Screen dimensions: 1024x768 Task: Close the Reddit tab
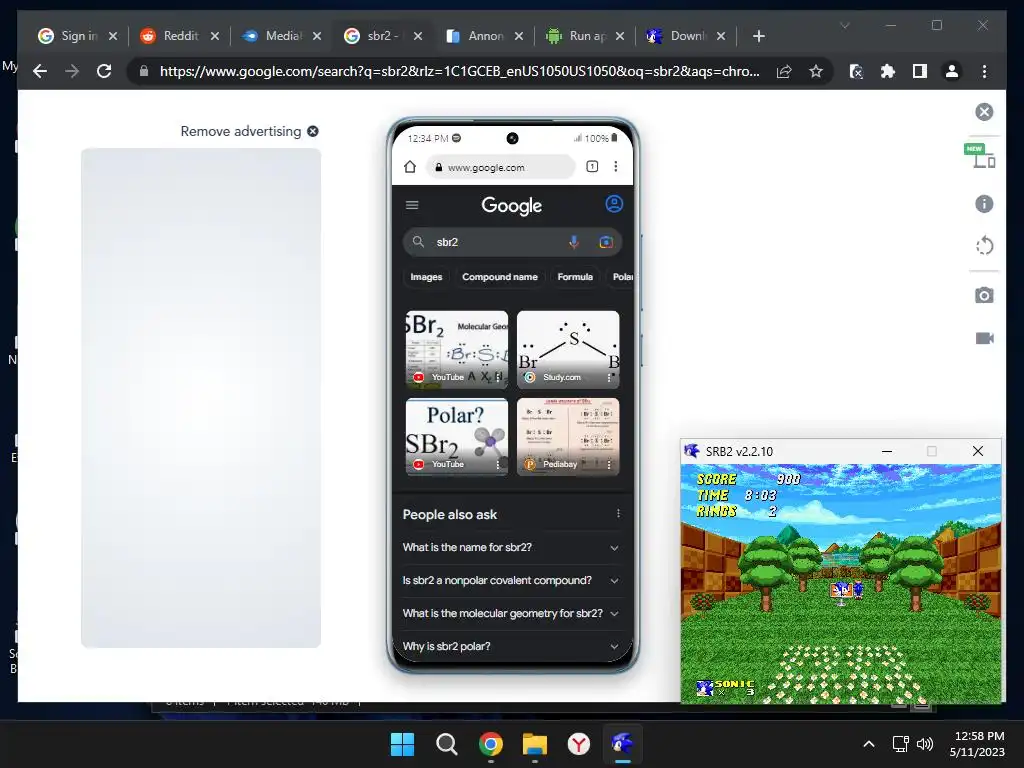point(215,36)
